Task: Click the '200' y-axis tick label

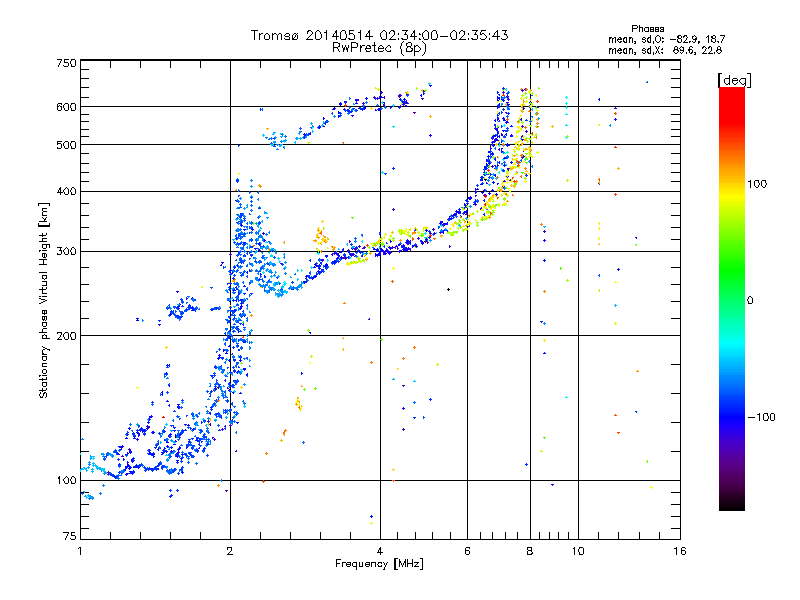Action: pos(67,336)
